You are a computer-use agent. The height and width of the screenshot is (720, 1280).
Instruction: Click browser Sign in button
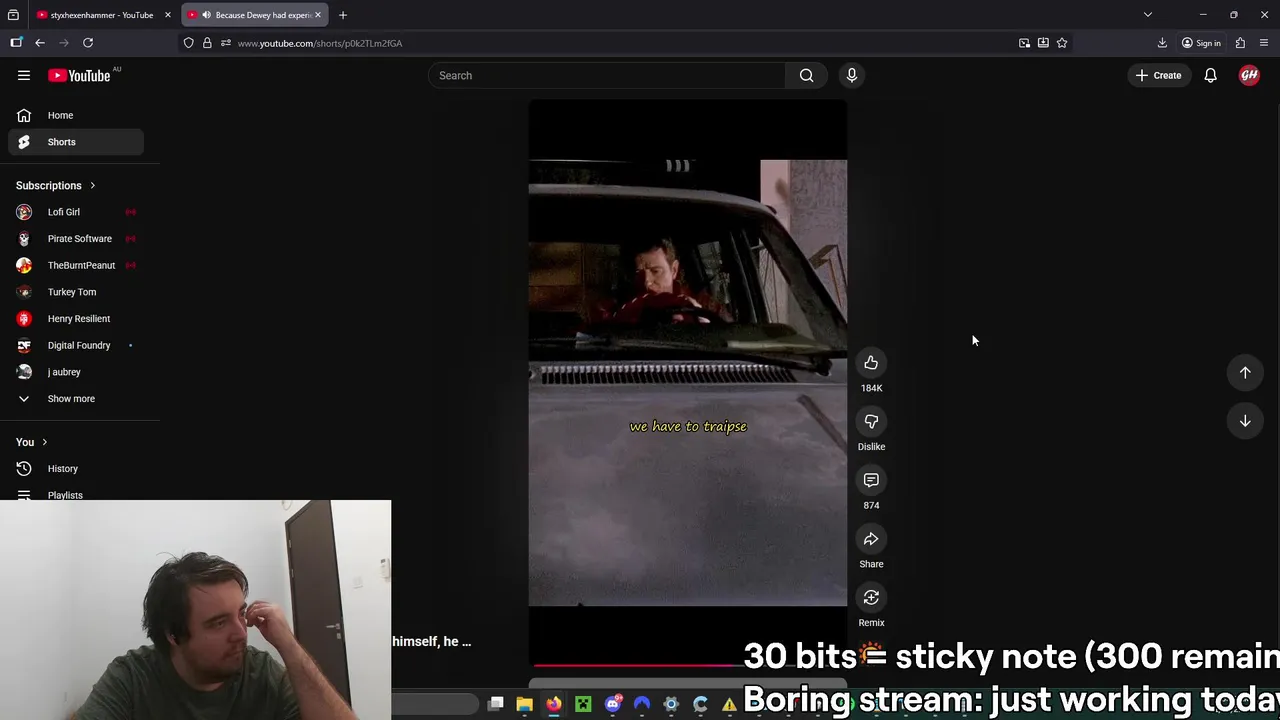[1201, 43]
